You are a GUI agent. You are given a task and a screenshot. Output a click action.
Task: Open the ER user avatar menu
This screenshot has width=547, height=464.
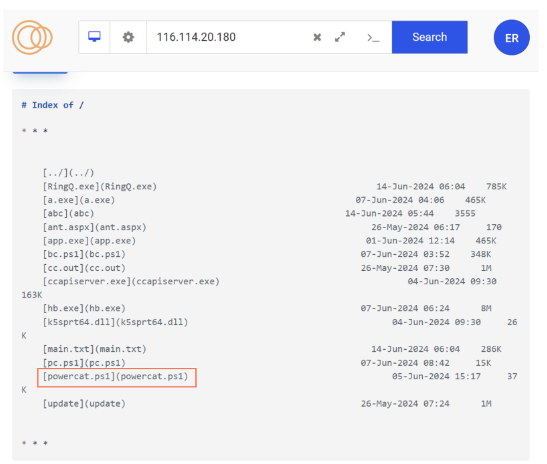[x=511, y=37]
